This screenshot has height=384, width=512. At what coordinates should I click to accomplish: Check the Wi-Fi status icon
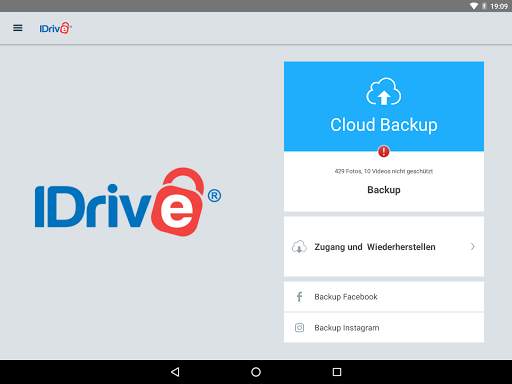(x=474, y=6)
